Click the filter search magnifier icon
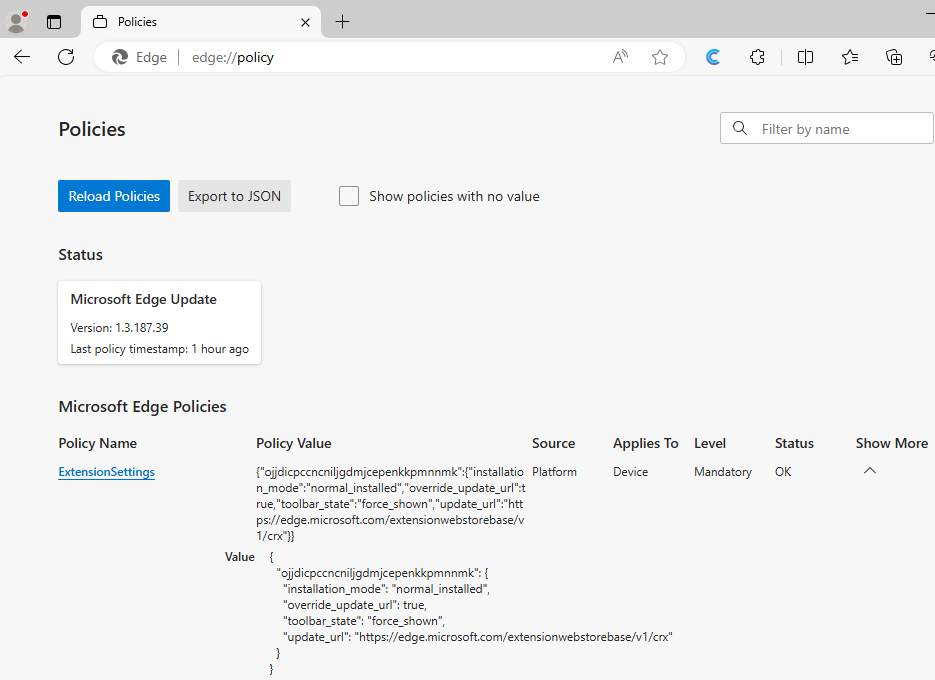Screen dimensions: 935x680 [x=739, y=128]
